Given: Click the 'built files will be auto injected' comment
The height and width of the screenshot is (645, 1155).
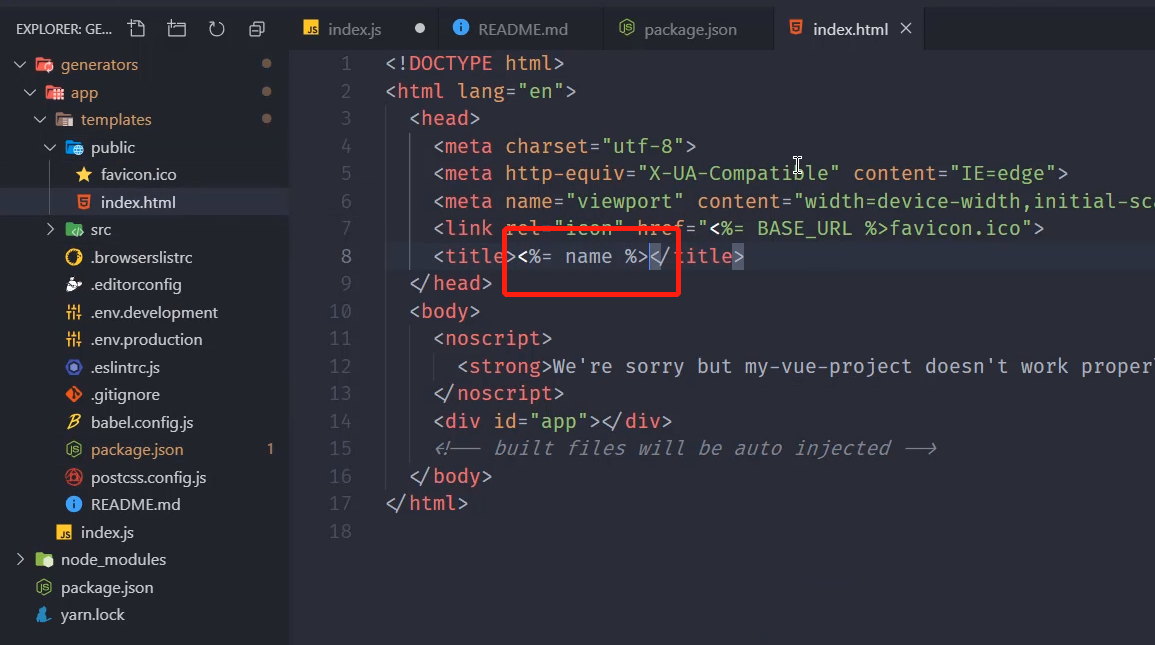Looking at the screenshot, I should click(685, 448).
